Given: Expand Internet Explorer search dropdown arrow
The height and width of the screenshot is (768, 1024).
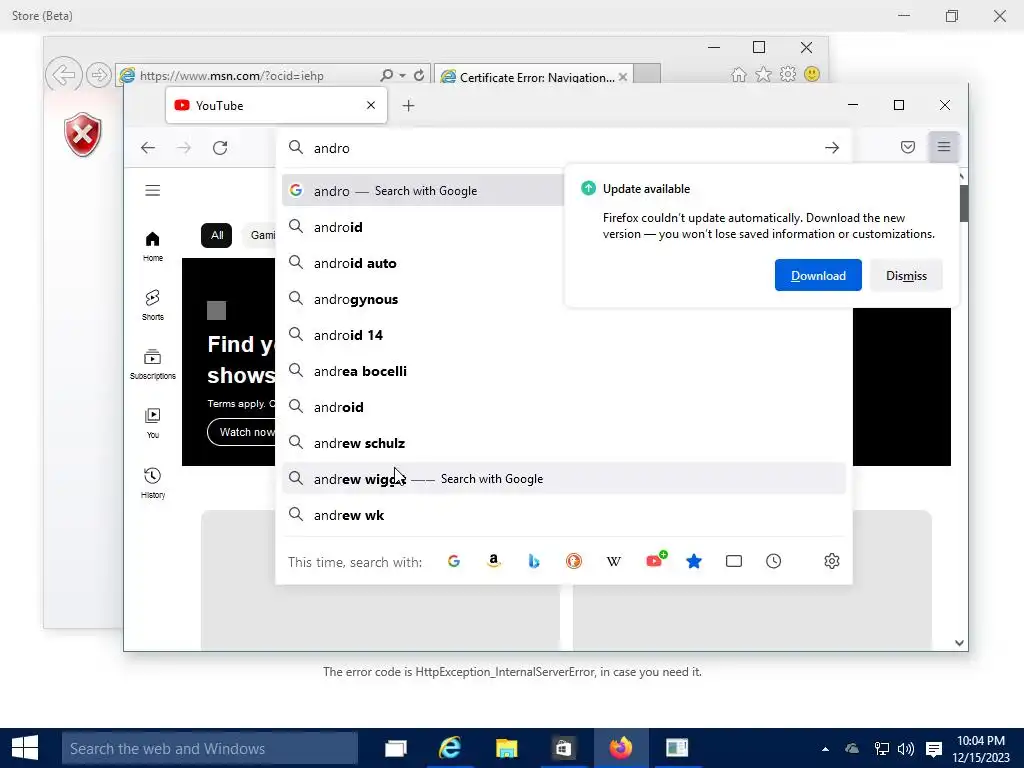Looking at the screenshot, I should click(402, 76).
